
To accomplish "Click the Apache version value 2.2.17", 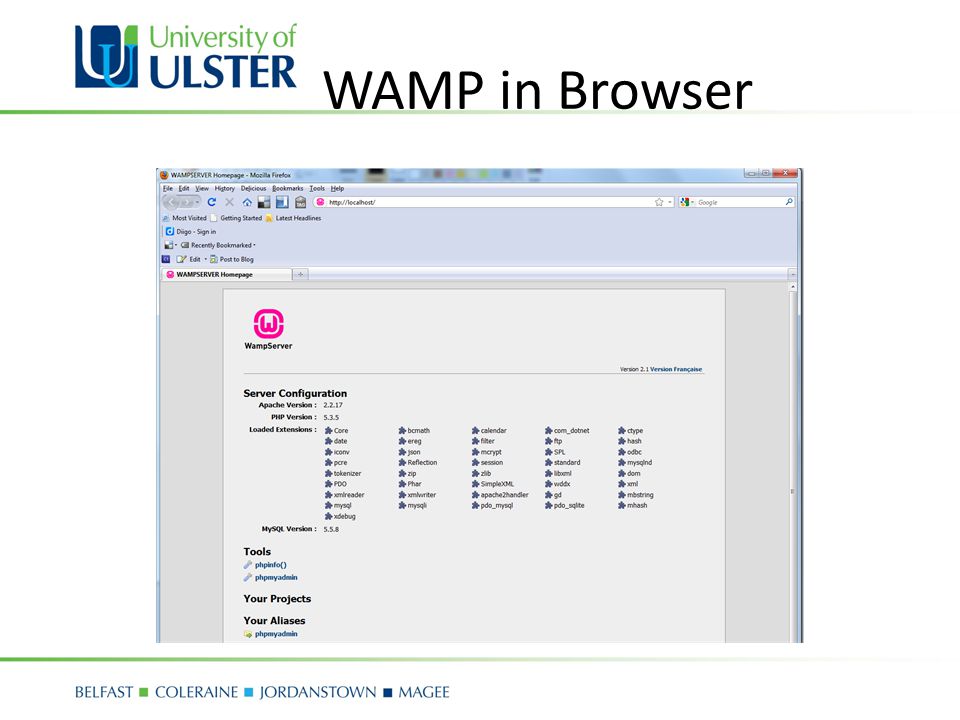I will (x=333, y=405).
